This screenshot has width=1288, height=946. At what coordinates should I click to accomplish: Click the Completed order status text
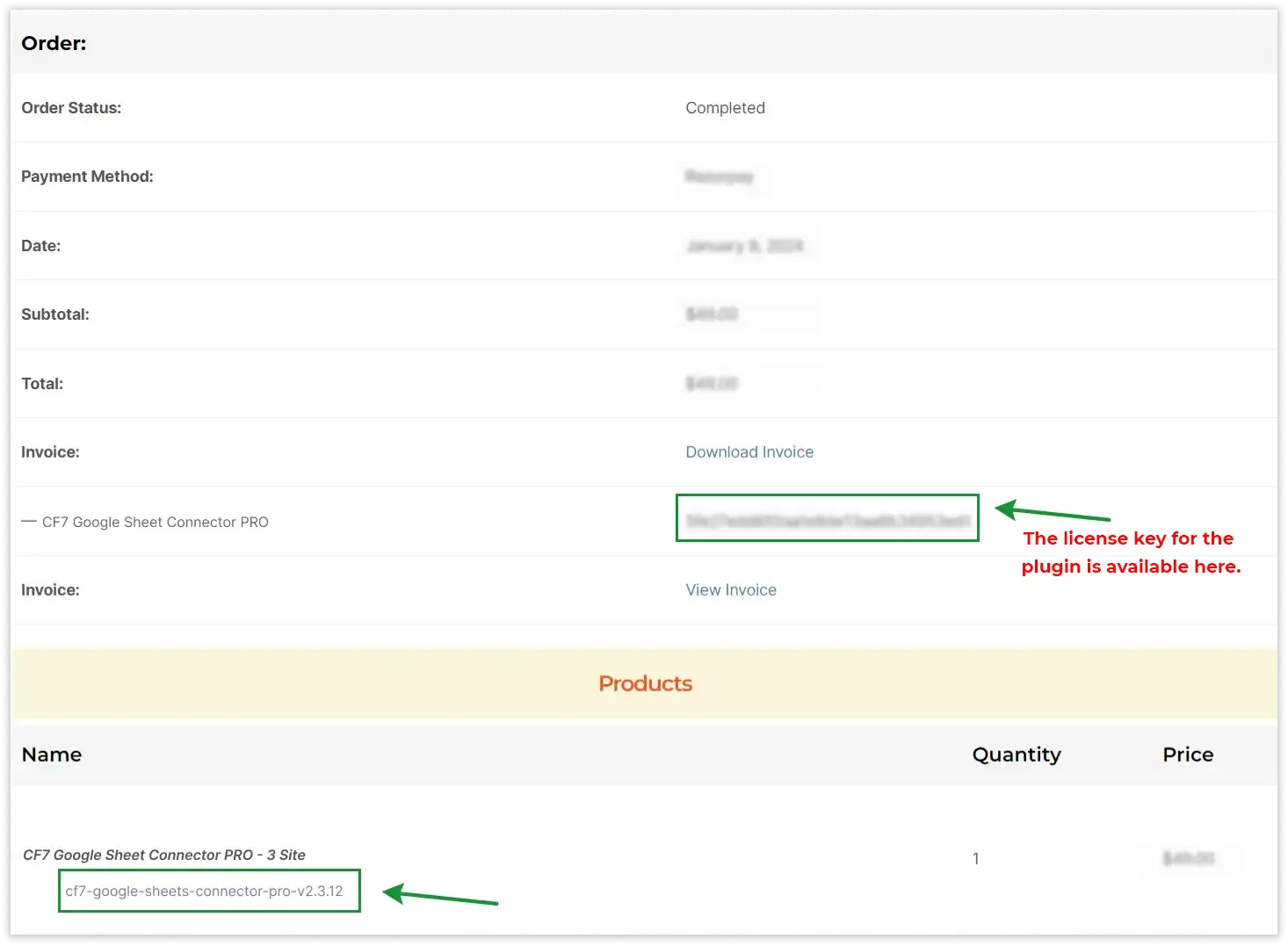coord(725,108)
